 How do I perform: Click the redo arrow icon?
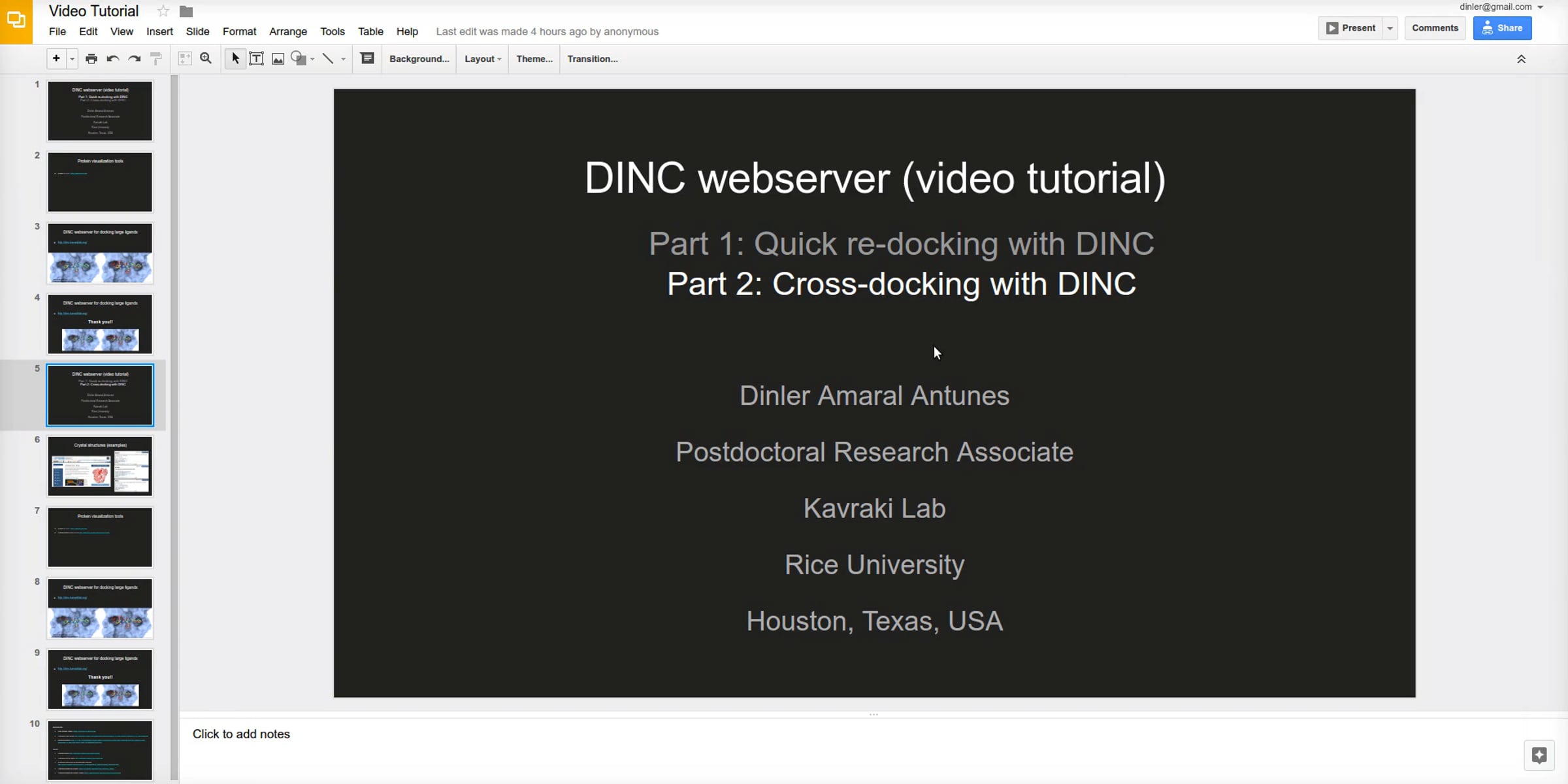click(135, 59)
